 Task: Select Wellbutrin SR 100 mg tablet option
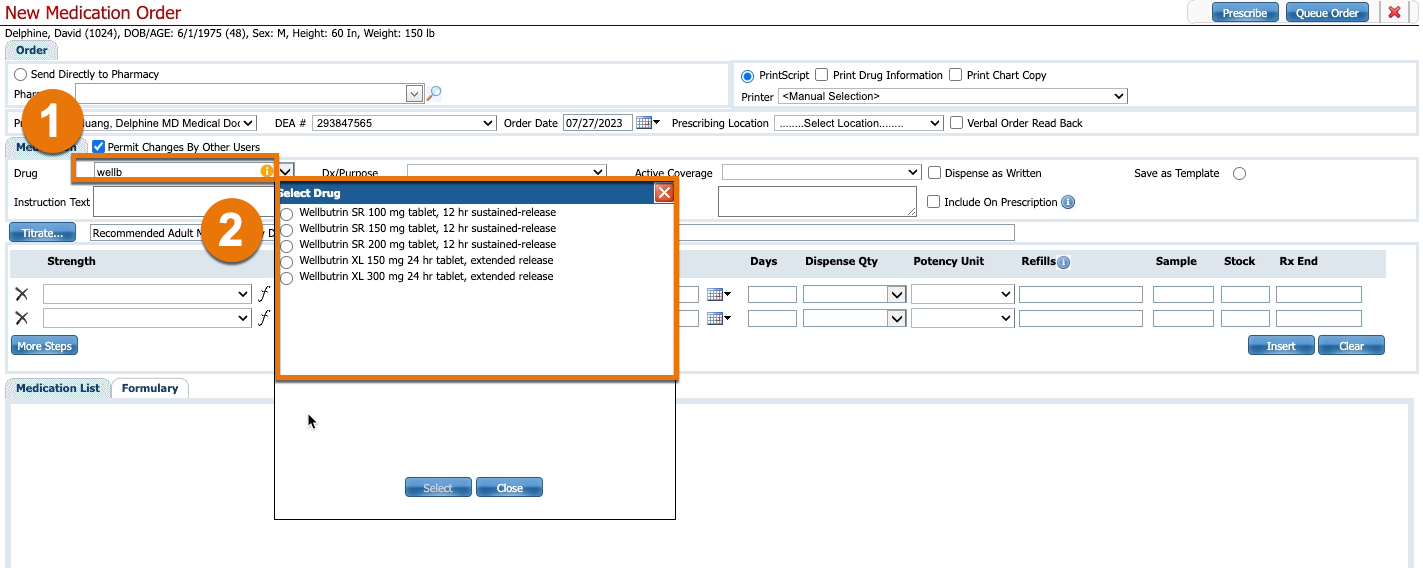tap(287, 214)
